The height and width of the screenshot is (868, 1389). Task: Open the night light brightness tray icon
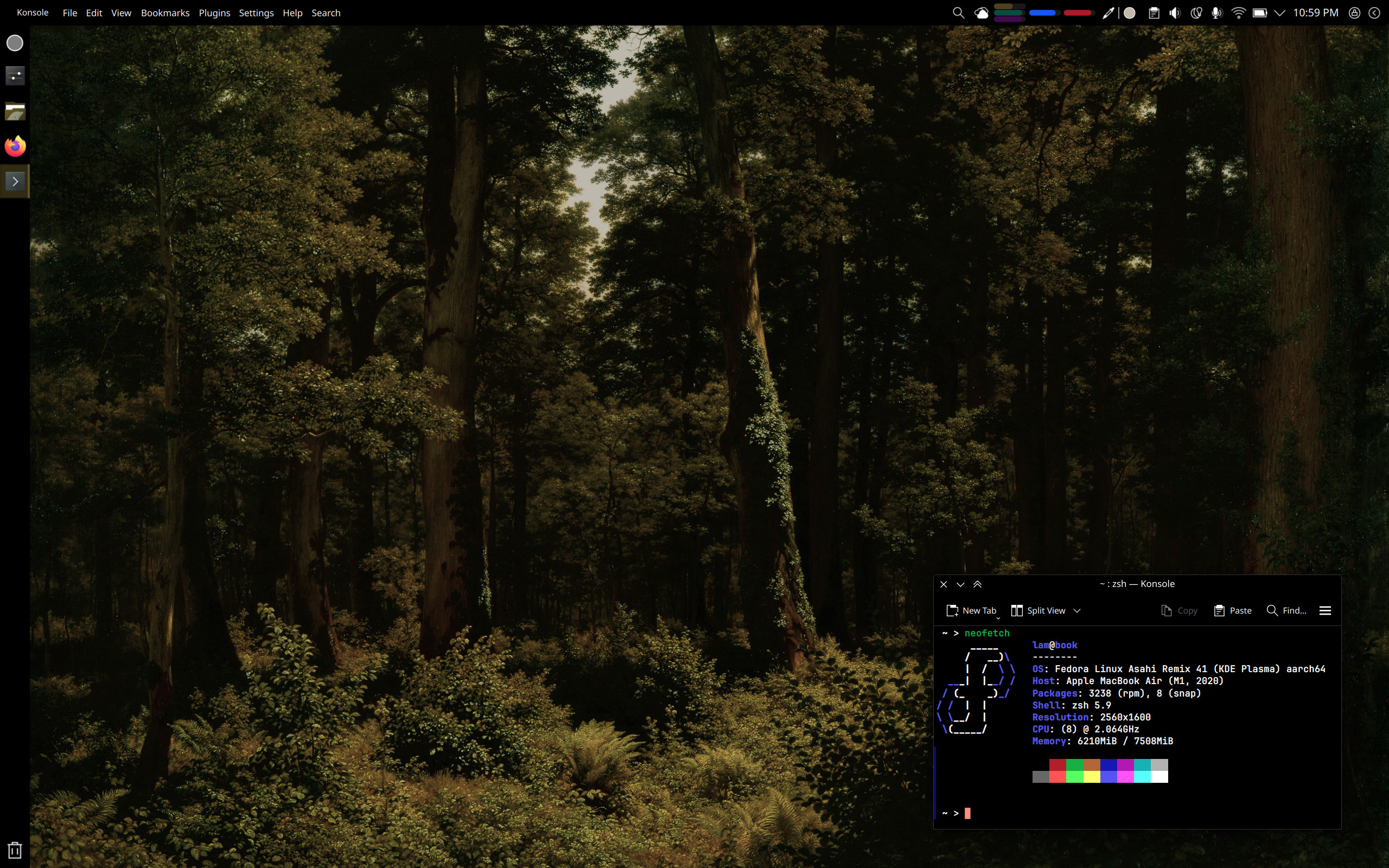(x=1196, y=12)
